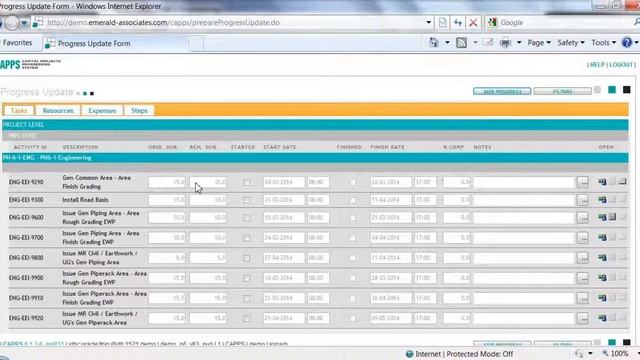Open resources icon for ENG-EEI-9600 row
This screenshot has height=360, width=640.
tap(602, 217)
